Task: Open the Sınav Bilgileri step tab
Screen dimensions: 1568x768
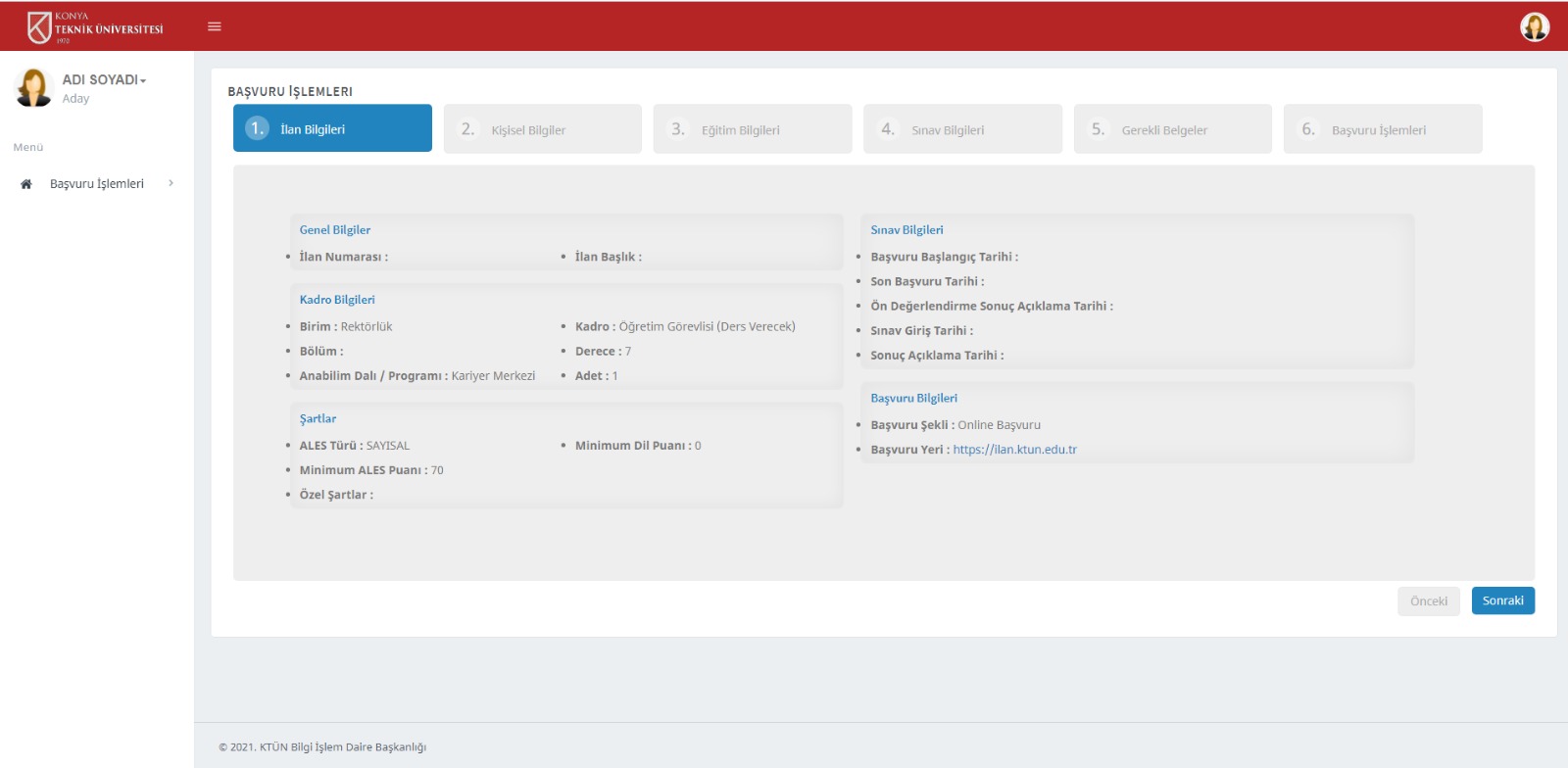Action: [962, 129]
